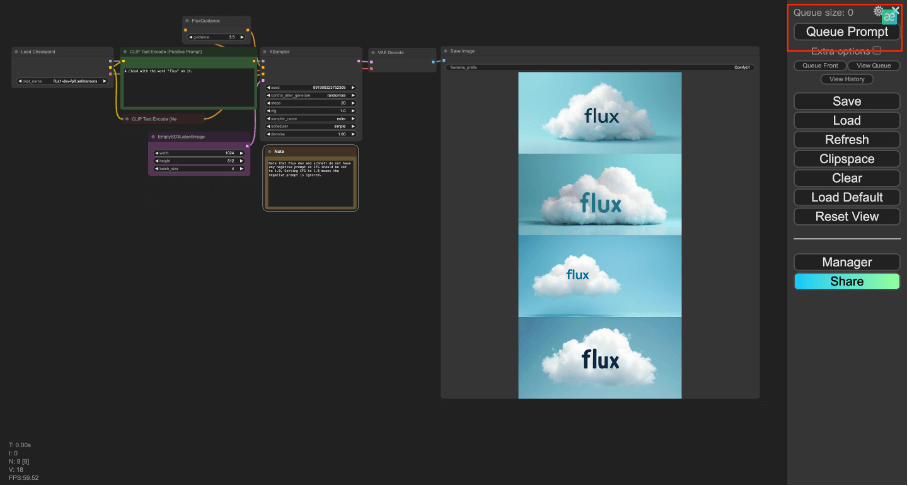Click the cfg value widget in KSampler
The image size is (908, 486).
[311, 111]
